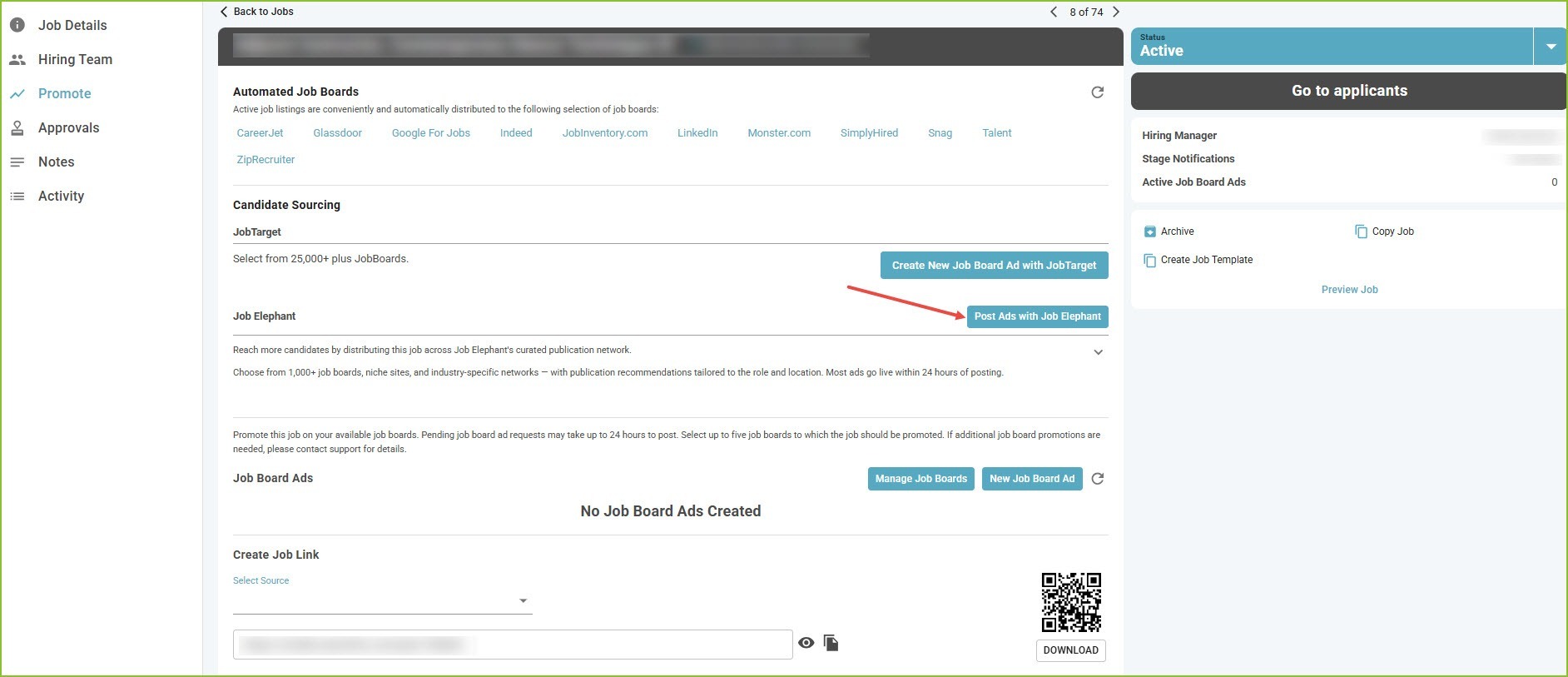Image resolution: width=1568 pixels, height=677 pixels.
Task: Download the QR code
Action: pos(1070,650)
